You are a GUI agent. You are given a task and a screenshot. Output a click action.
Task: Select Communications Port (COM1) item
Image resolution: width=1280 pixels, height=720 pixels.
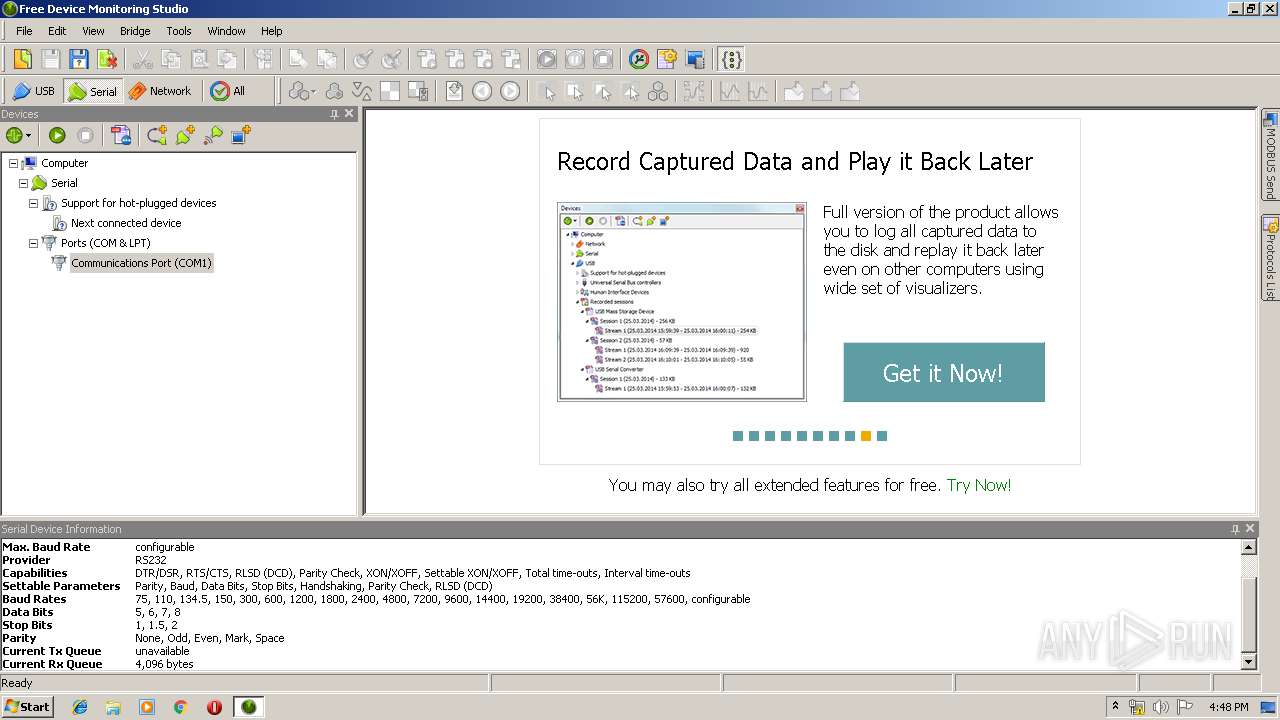pyautogui.click(x=141, y=263)
